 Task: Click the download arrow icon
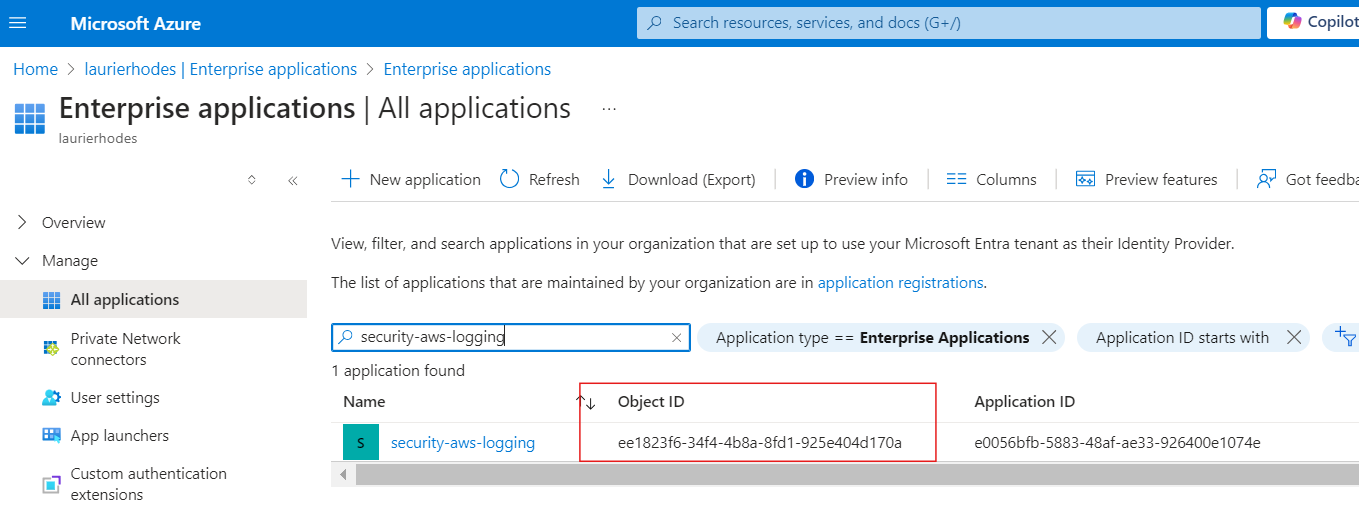pos(608,179)
